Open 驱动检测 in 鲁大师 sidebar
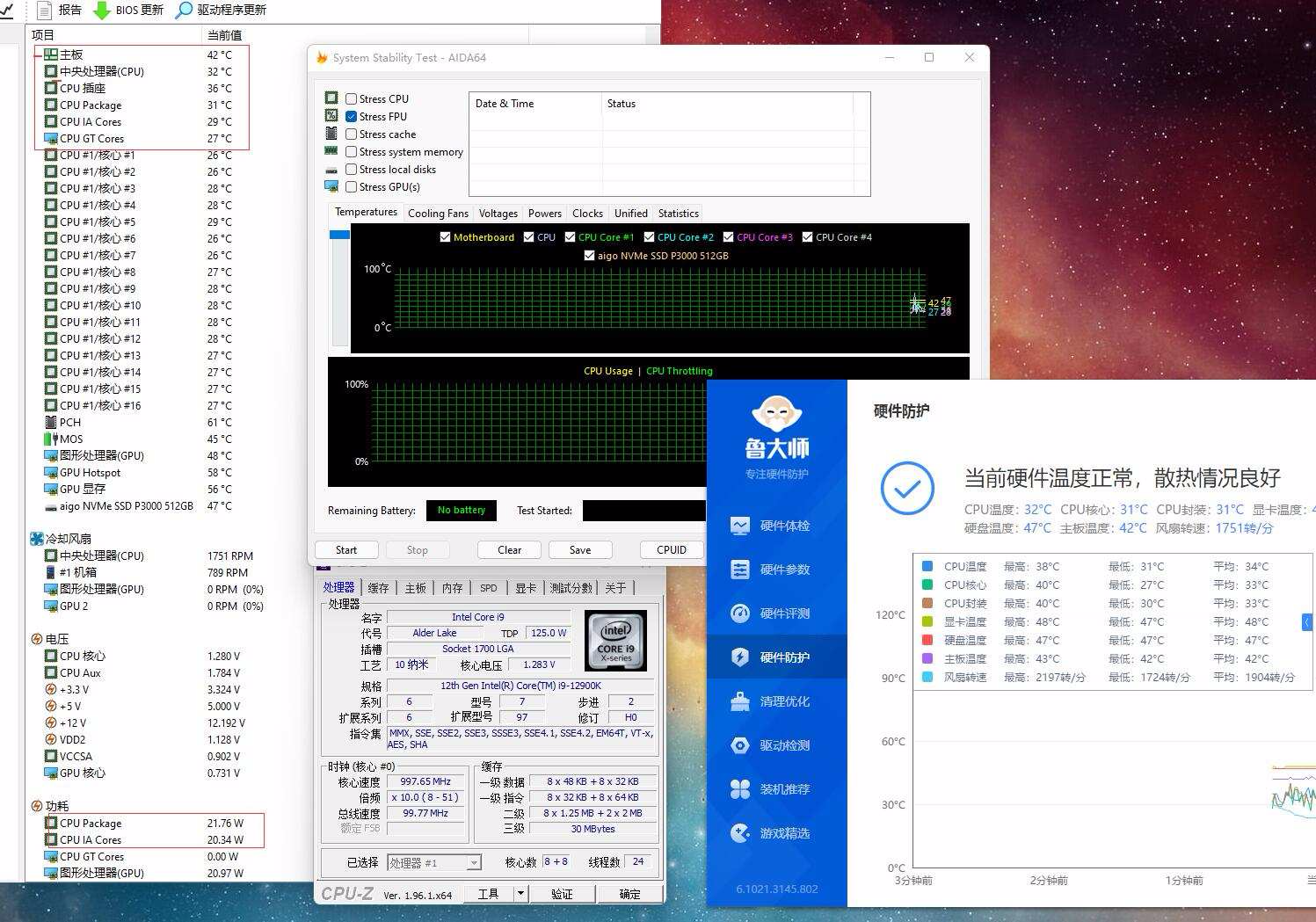Viewport: 1316px width, 922px height. click(x=777, y=745)
